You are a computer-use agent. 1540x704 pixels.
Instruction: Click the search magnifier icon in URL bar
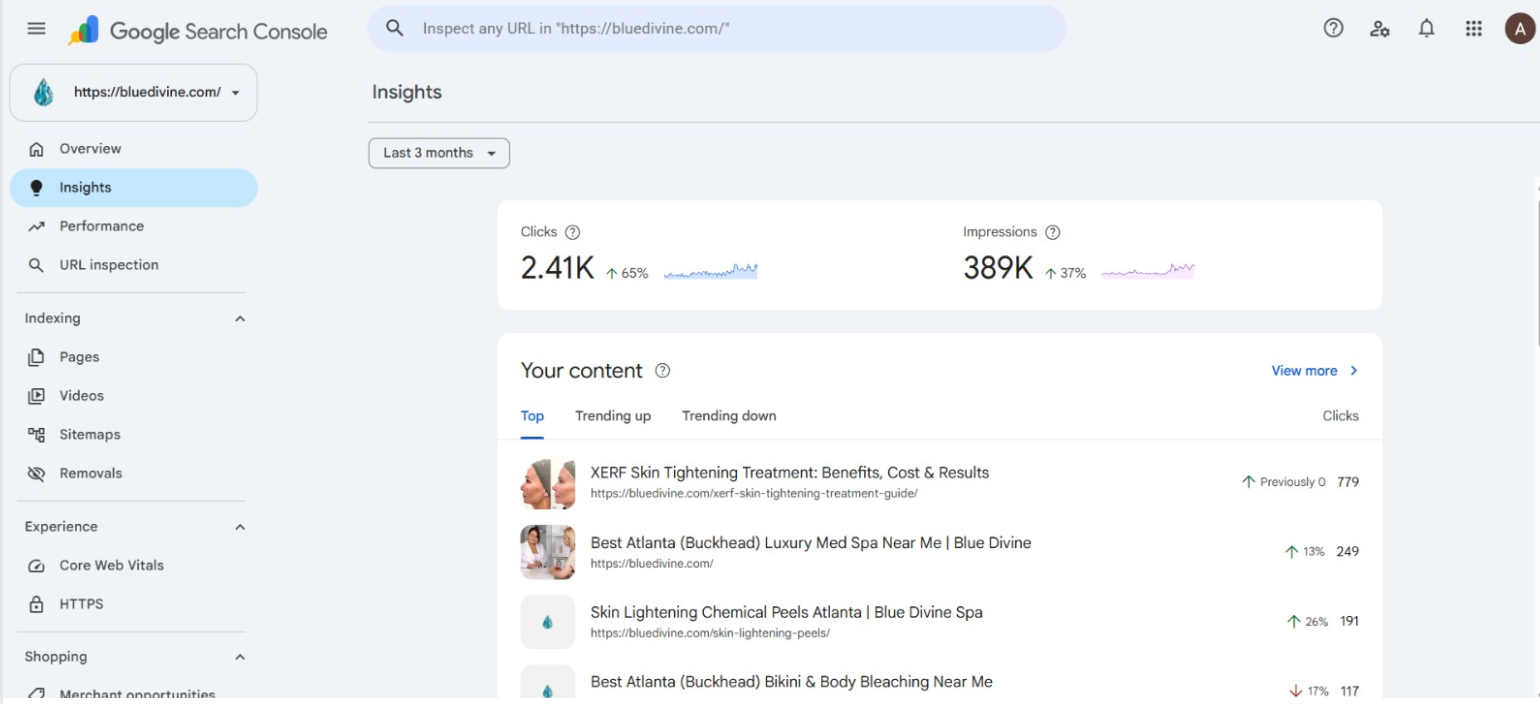click(x=395, y=28)
